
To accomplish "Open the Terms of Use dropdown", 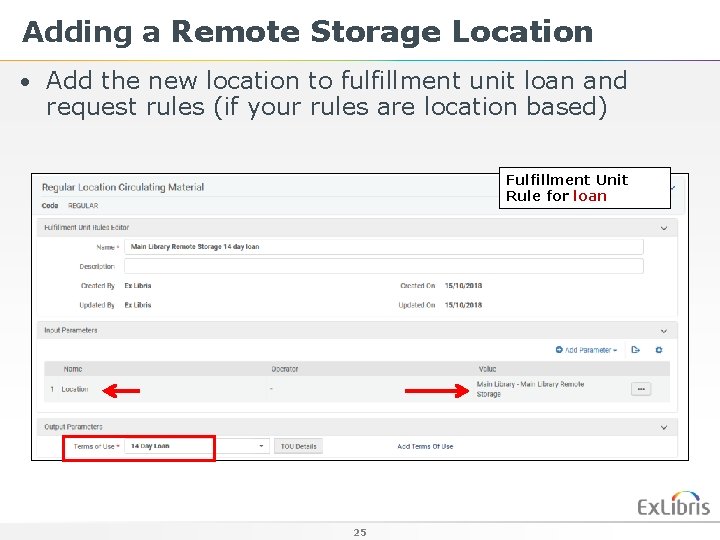I will 197,446.
